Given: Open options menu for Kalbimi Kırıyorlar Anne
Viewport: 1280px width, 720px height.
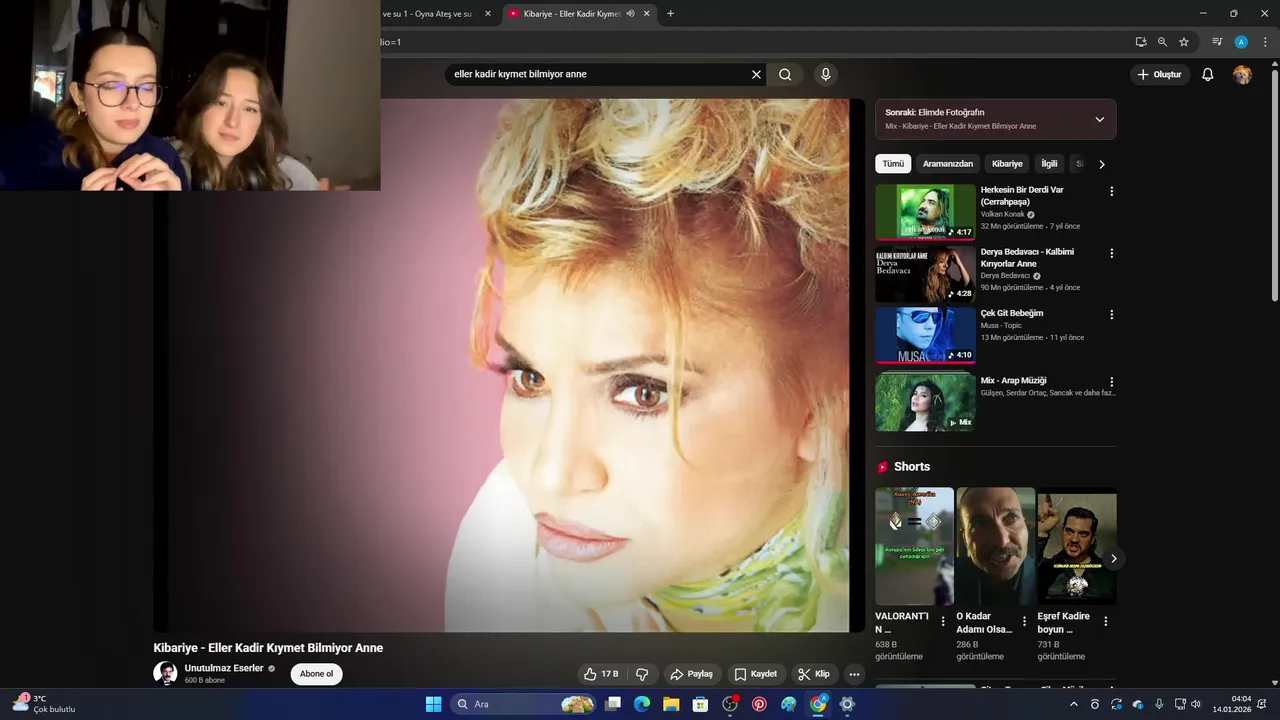Looking at the screenshot, I should 1111,253.
